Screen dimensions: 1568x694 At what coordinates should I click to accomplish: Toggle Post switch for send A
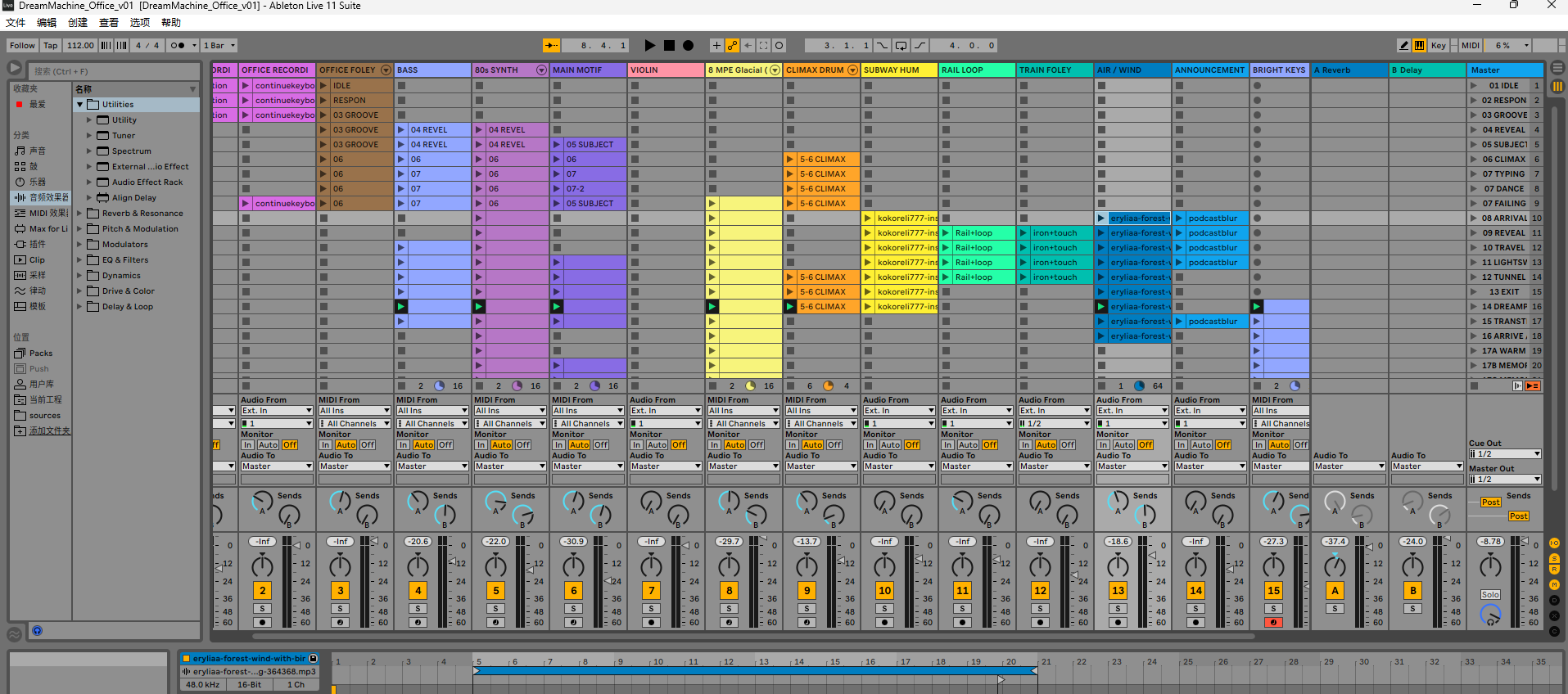[1491, 502]
